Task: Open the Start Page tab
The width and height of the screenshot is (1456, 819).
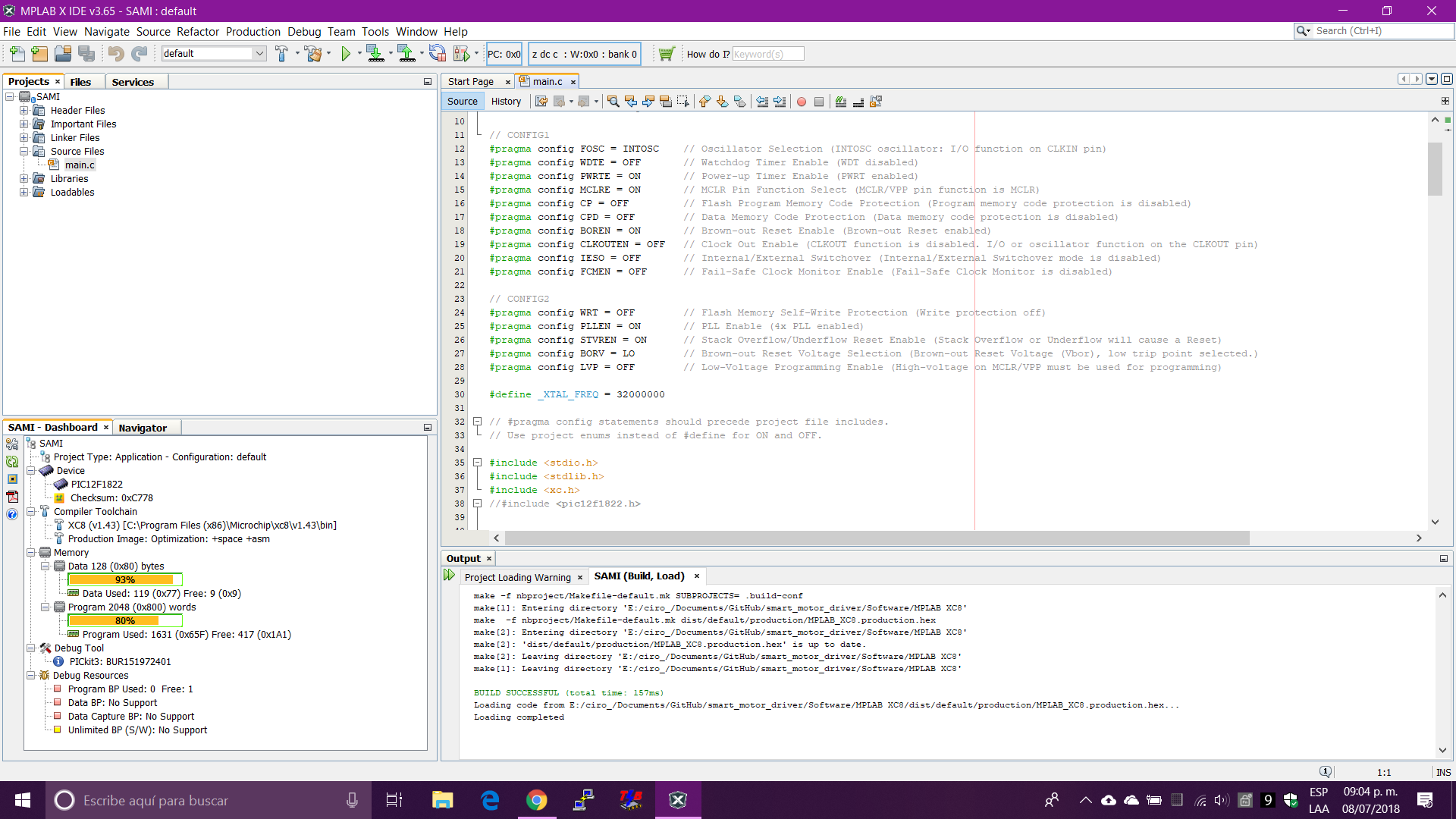Action: [x=471, y=82]
